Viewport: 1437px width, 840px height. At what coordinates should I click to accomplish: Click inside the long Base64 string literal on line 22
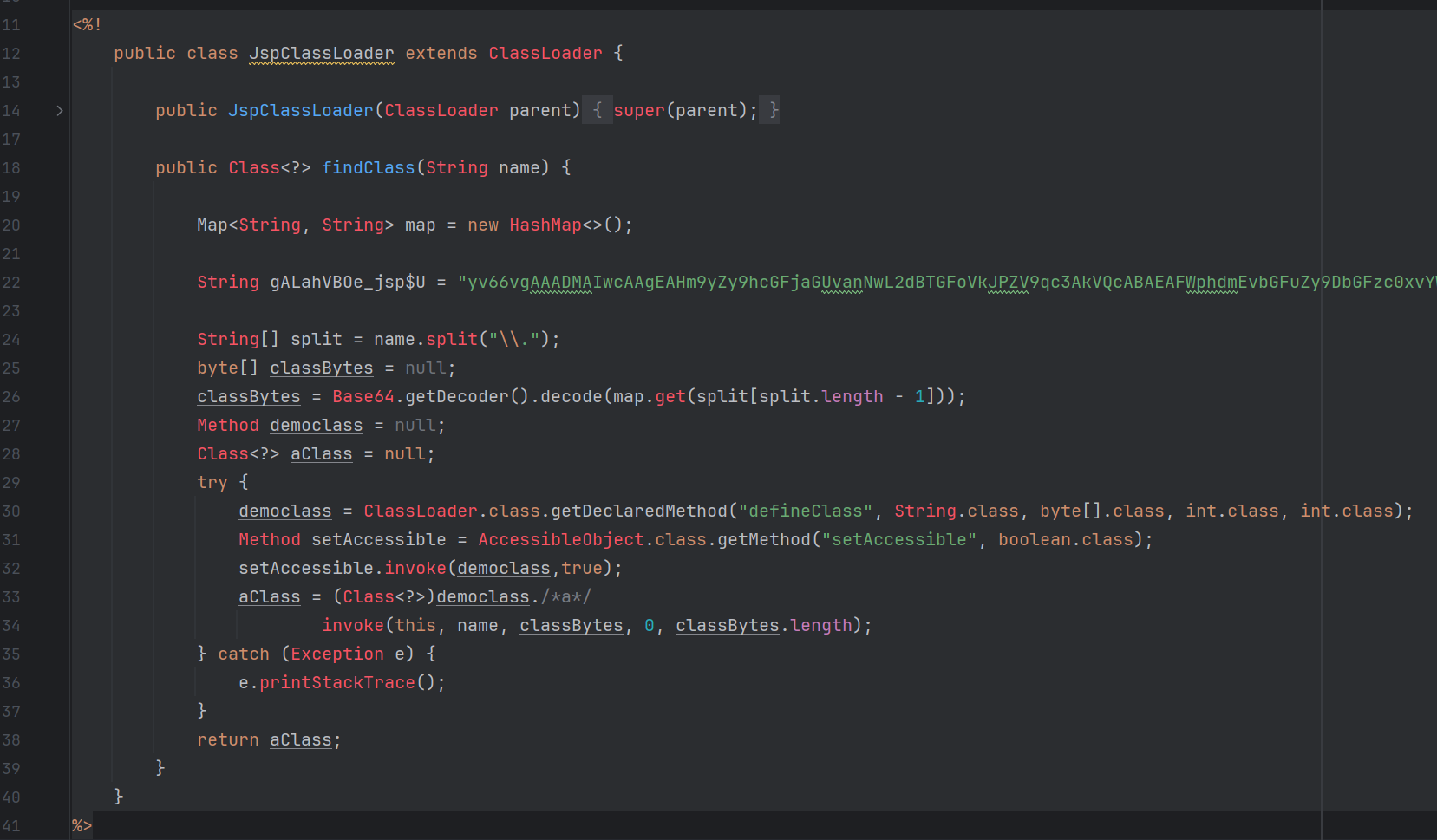click(945, 283)
